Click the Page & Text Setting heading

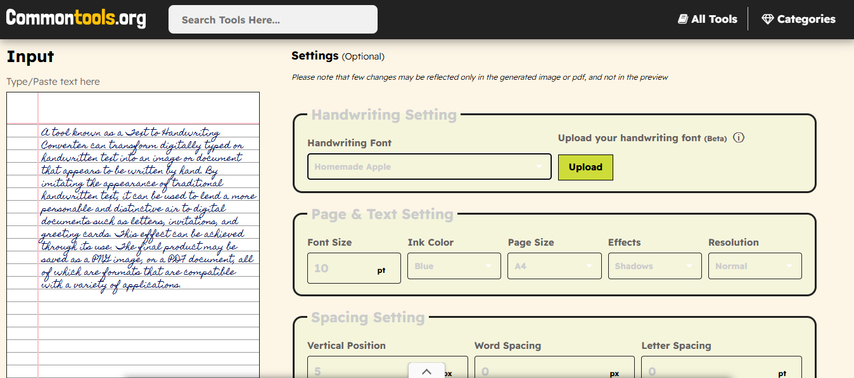tap(382, 214)
